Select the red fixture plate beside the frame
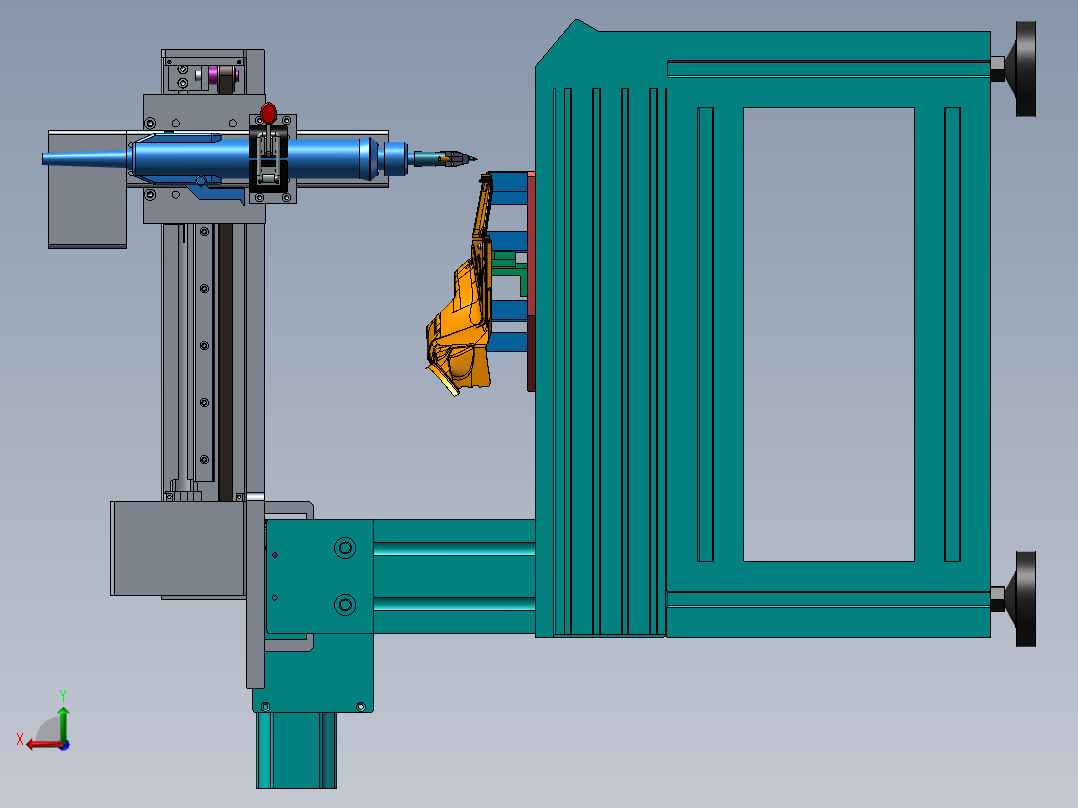 531,282
